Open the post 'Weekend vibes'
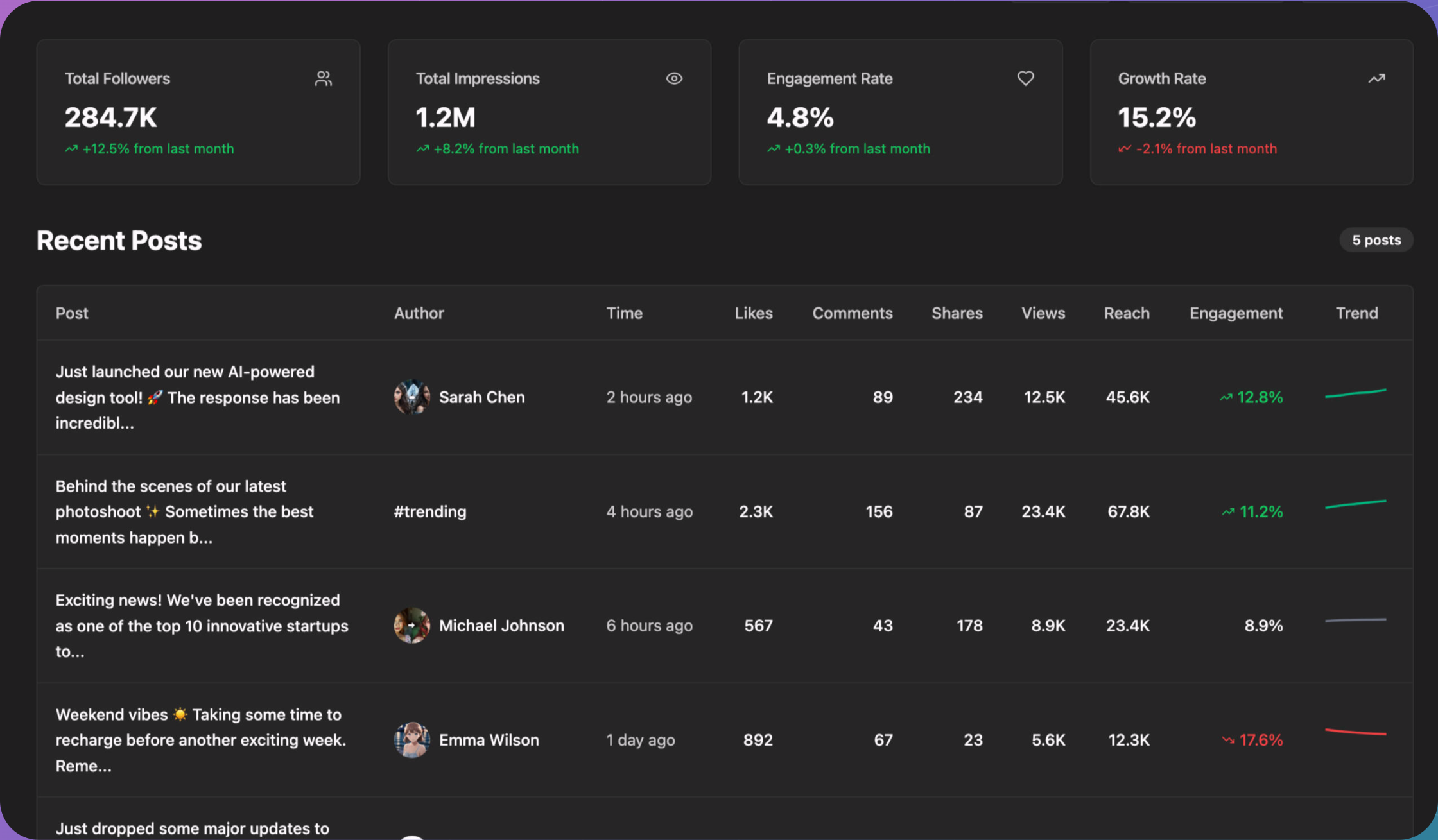1438x840 pixels. pyautogui.click(x=201, y=740)
